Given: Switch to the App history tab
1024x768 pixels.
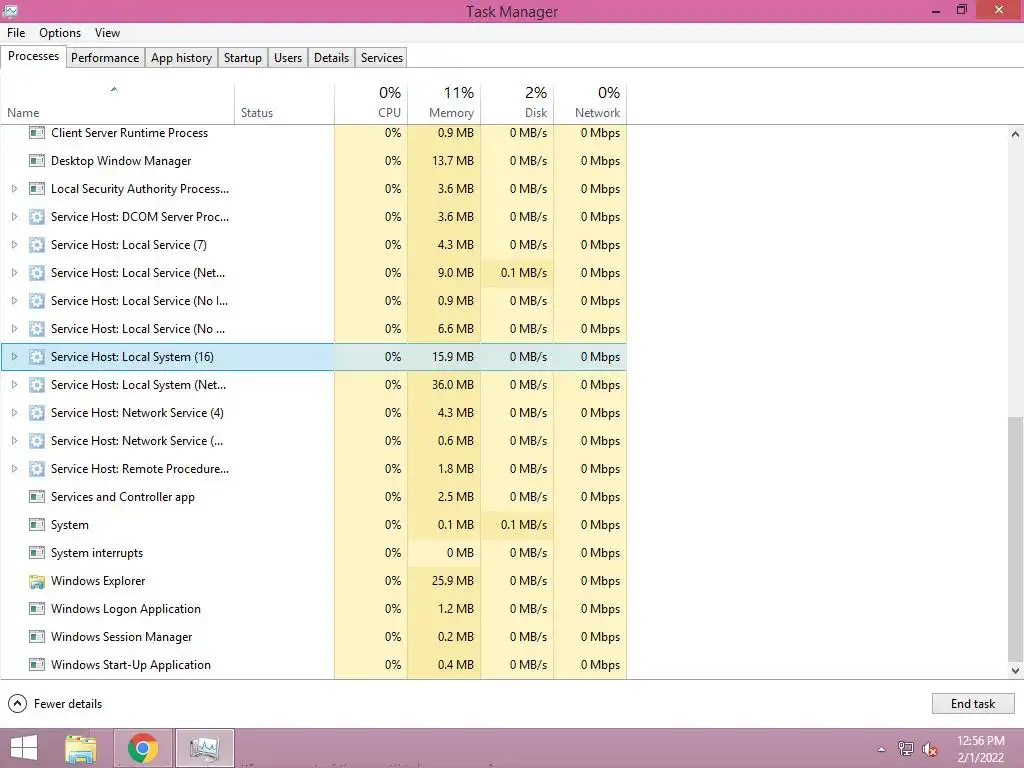Looking at the screenshot, I should (x=182, y=57).
